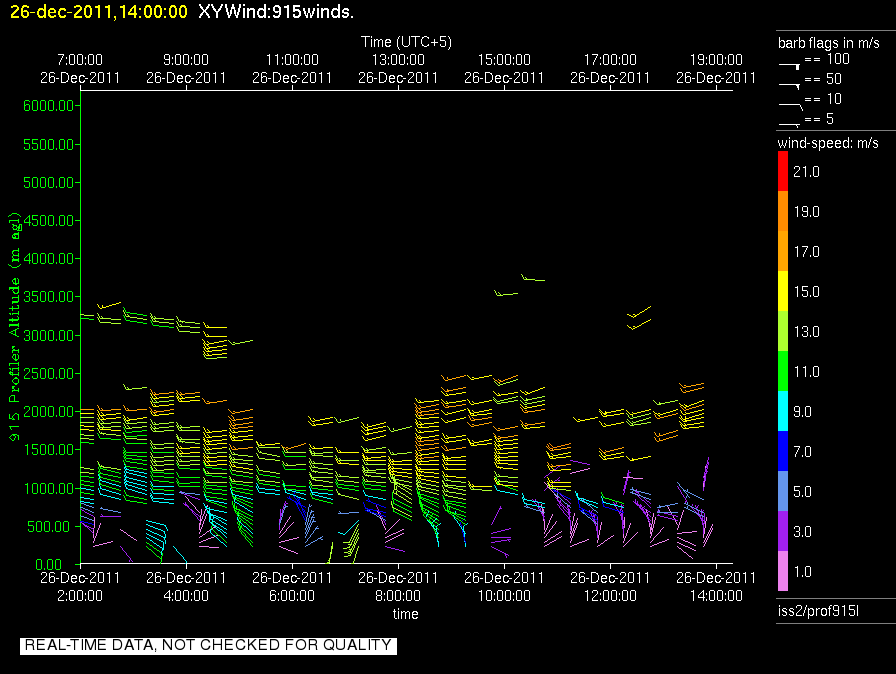Click the 'REAL-TIME DATA, NOT CHECKED FOR QUALITY' banner

click(x=208, y=645)
